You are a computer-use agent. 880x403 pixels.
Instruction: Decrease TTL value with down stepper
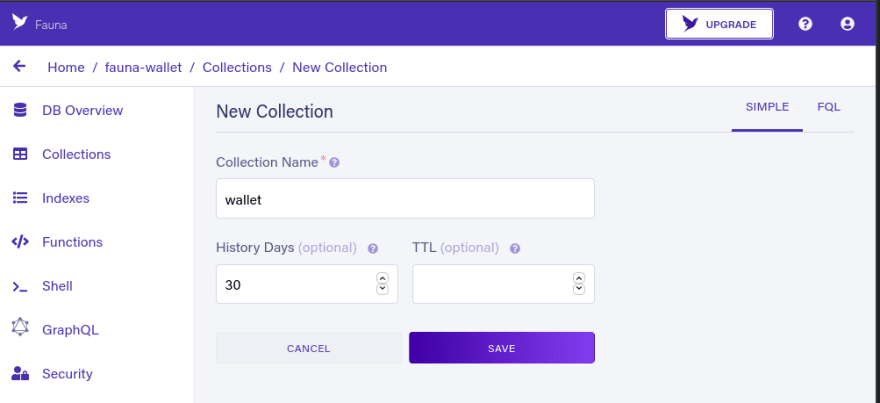coord(579,290)
